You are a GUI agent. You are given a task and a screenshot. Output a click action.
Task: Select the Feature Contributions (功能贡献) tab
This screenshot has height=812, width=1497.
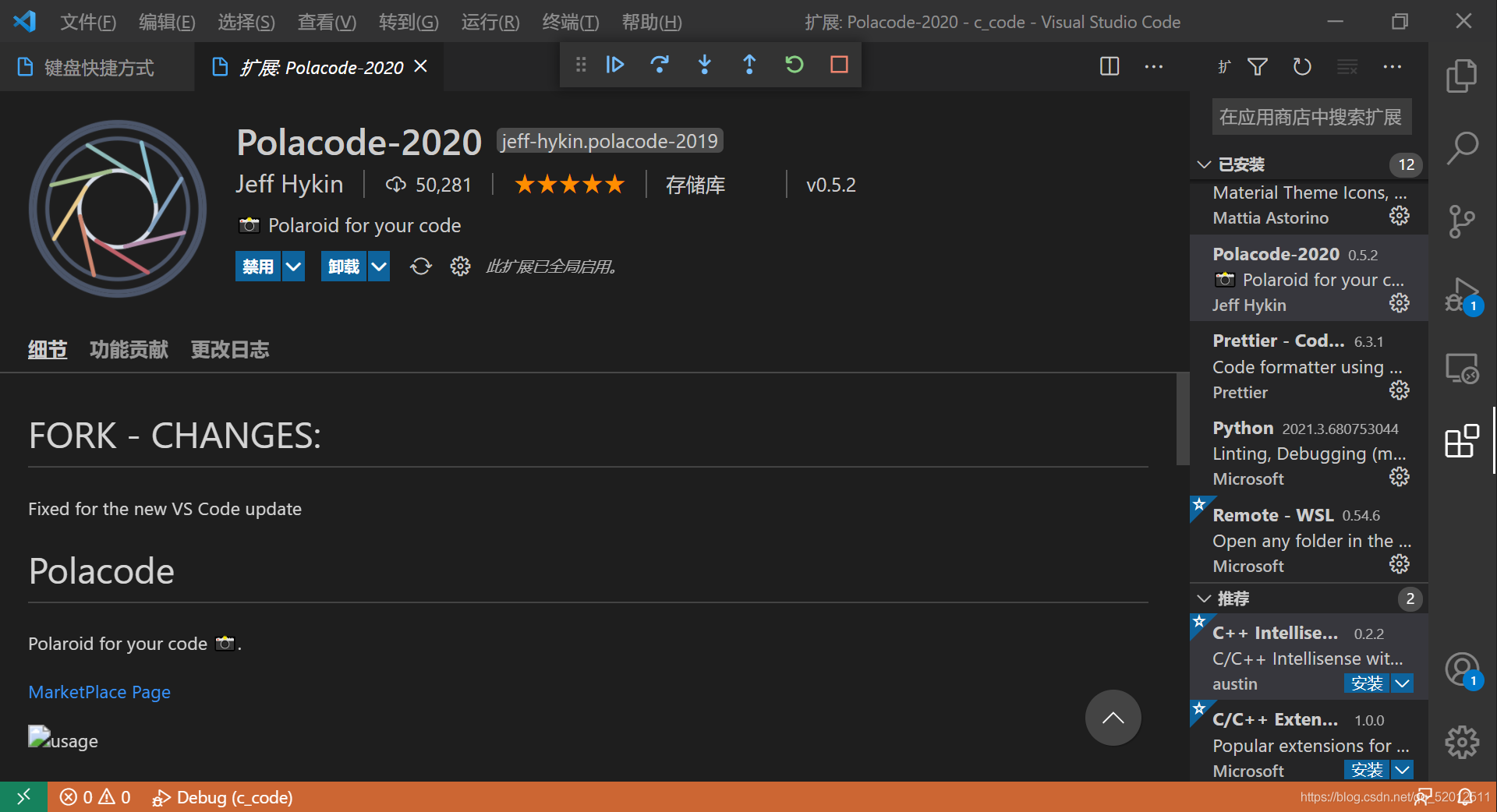point(129,349)
